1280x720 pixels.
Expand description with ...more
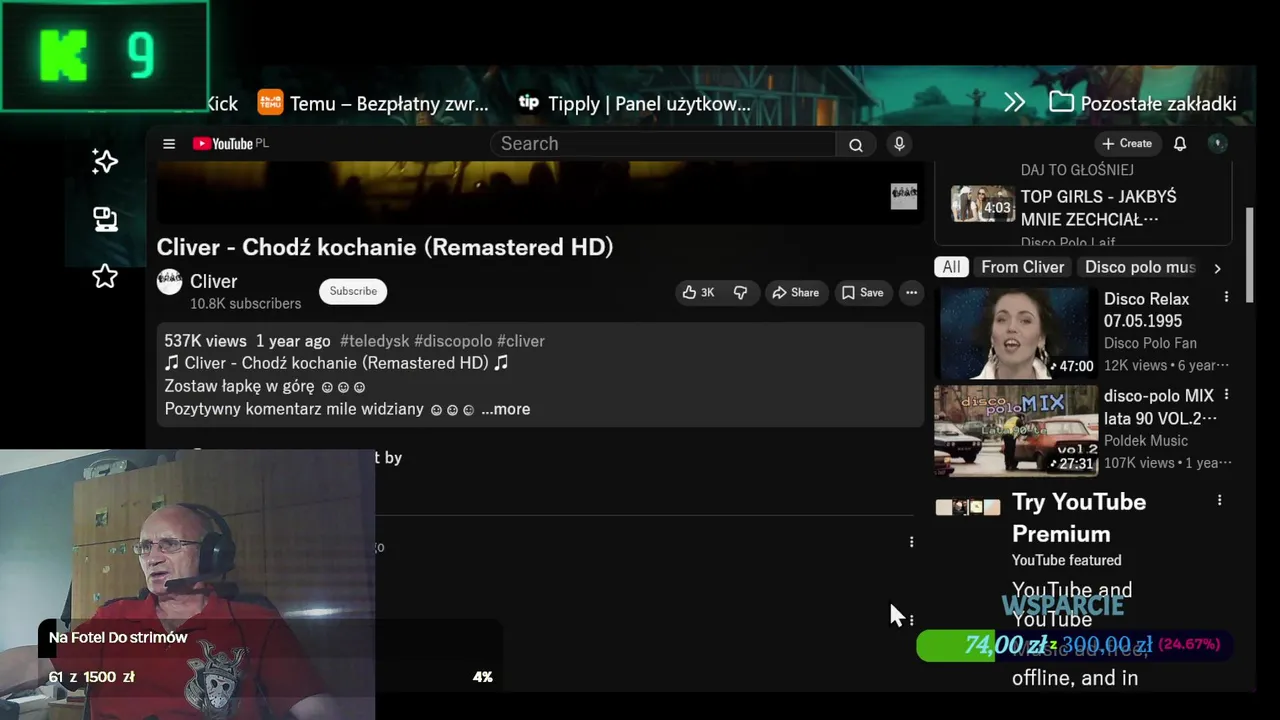[x=506, y=409]
